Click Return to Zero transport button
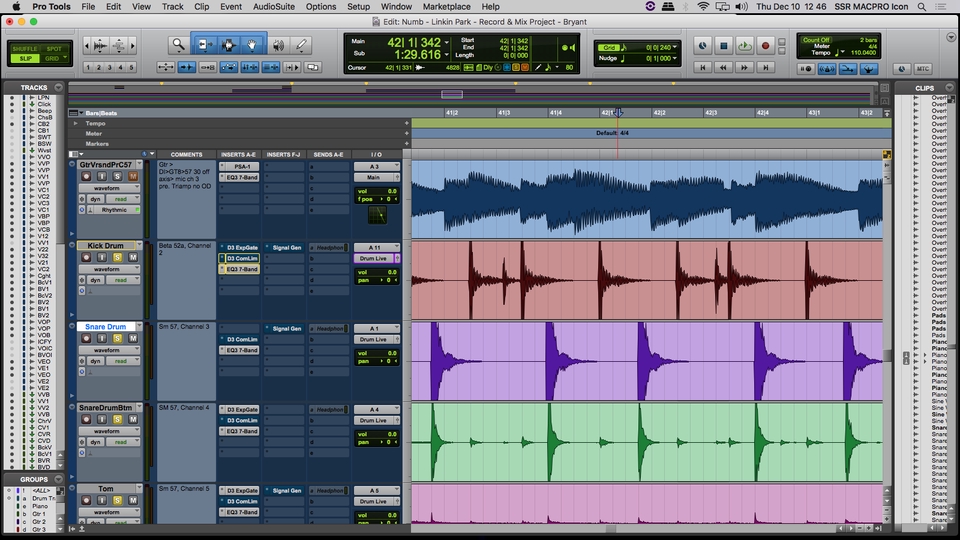960x540 pixels. [x=703, y=67]
